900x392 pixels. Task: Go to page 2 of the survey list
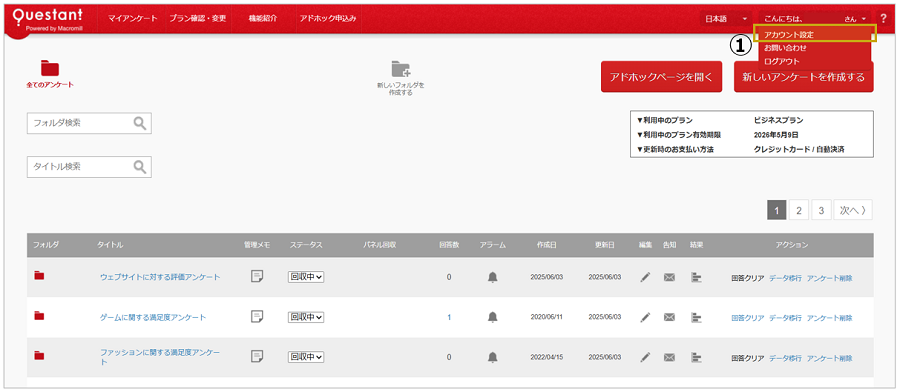pos(798,211)
